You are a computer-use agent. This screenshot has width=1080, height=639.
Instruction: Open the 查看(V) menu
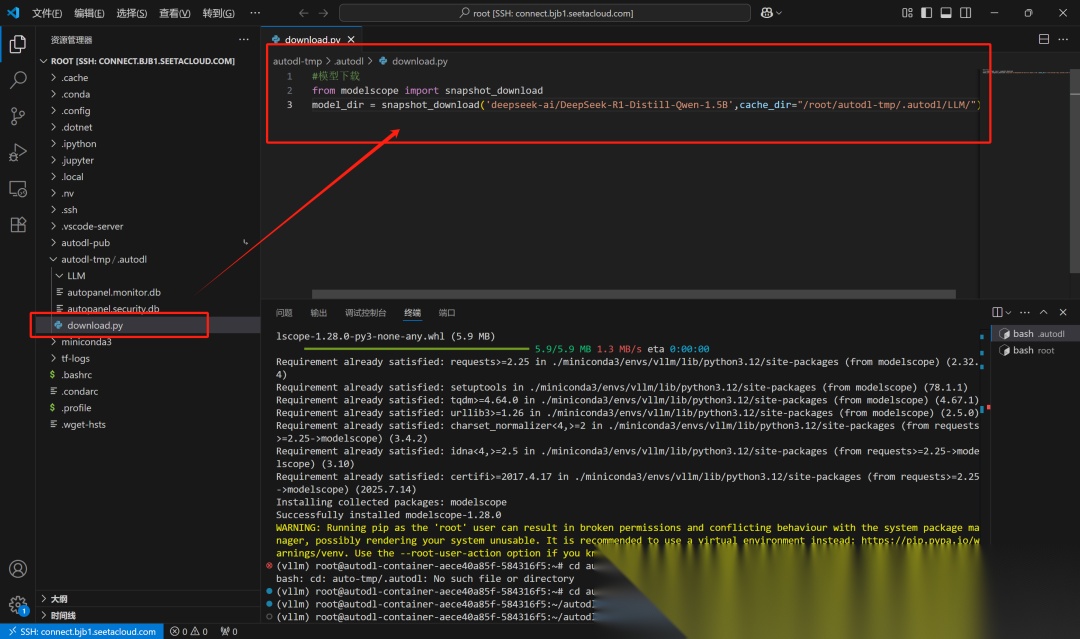[174, 13]
